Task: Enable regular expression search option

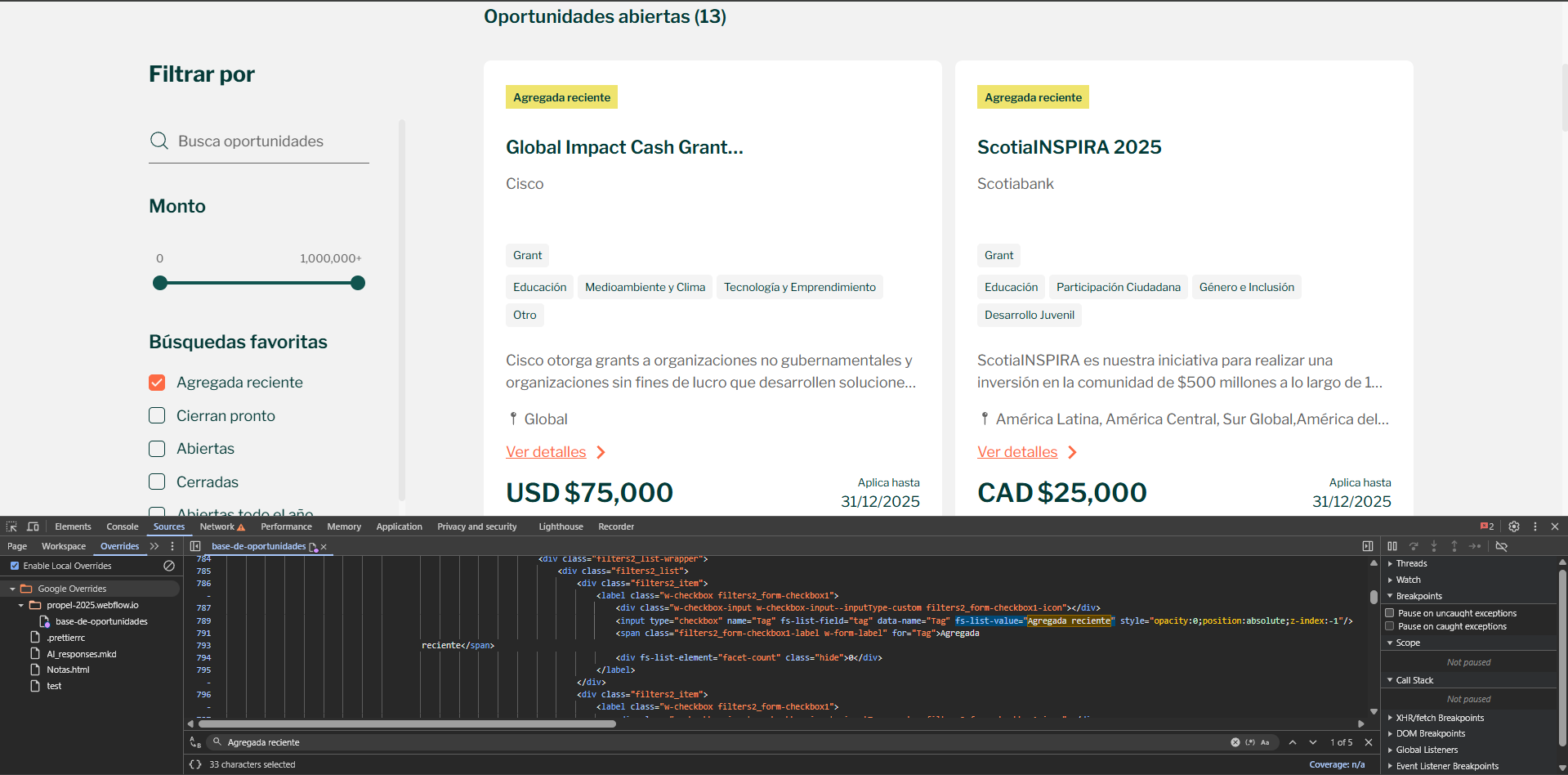Action: pyautogui.click(x=1250, y=742)
